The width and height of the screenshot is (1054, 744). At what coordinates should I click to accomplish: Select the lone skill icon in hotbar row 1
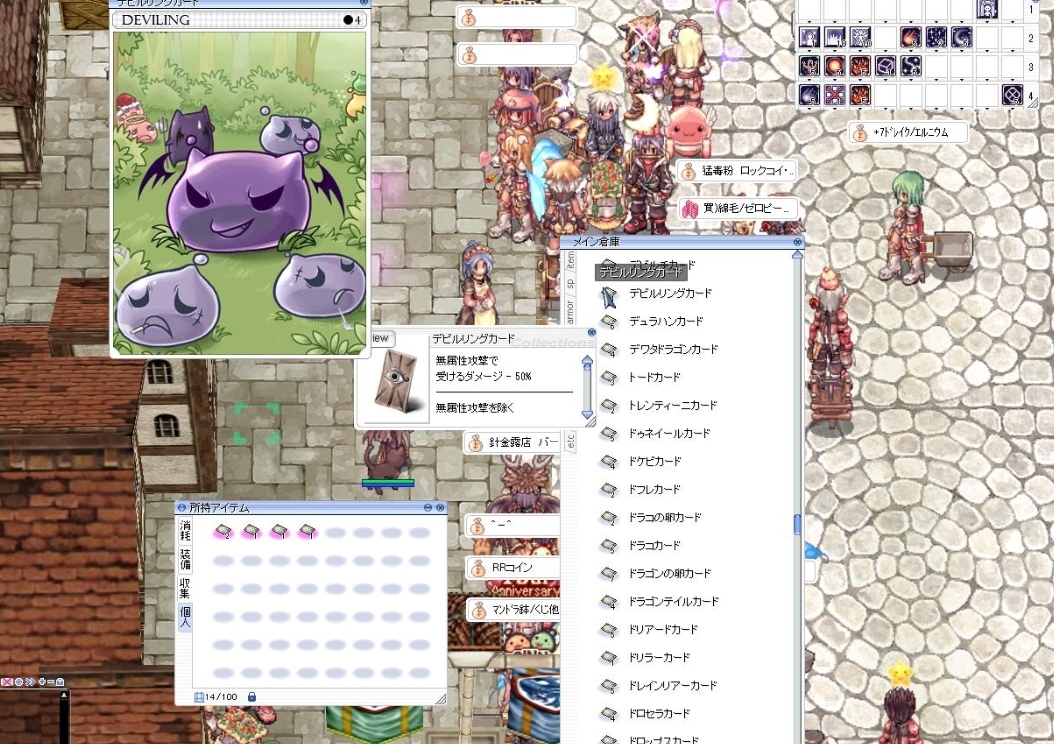[986, 9]
